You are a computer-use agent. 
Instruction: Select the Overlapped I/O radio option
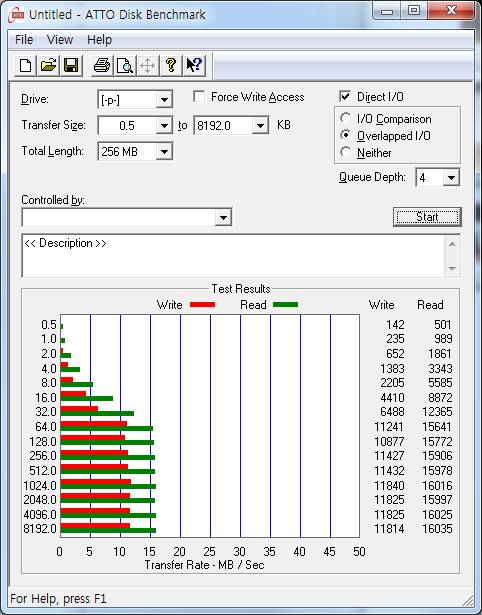346,135
